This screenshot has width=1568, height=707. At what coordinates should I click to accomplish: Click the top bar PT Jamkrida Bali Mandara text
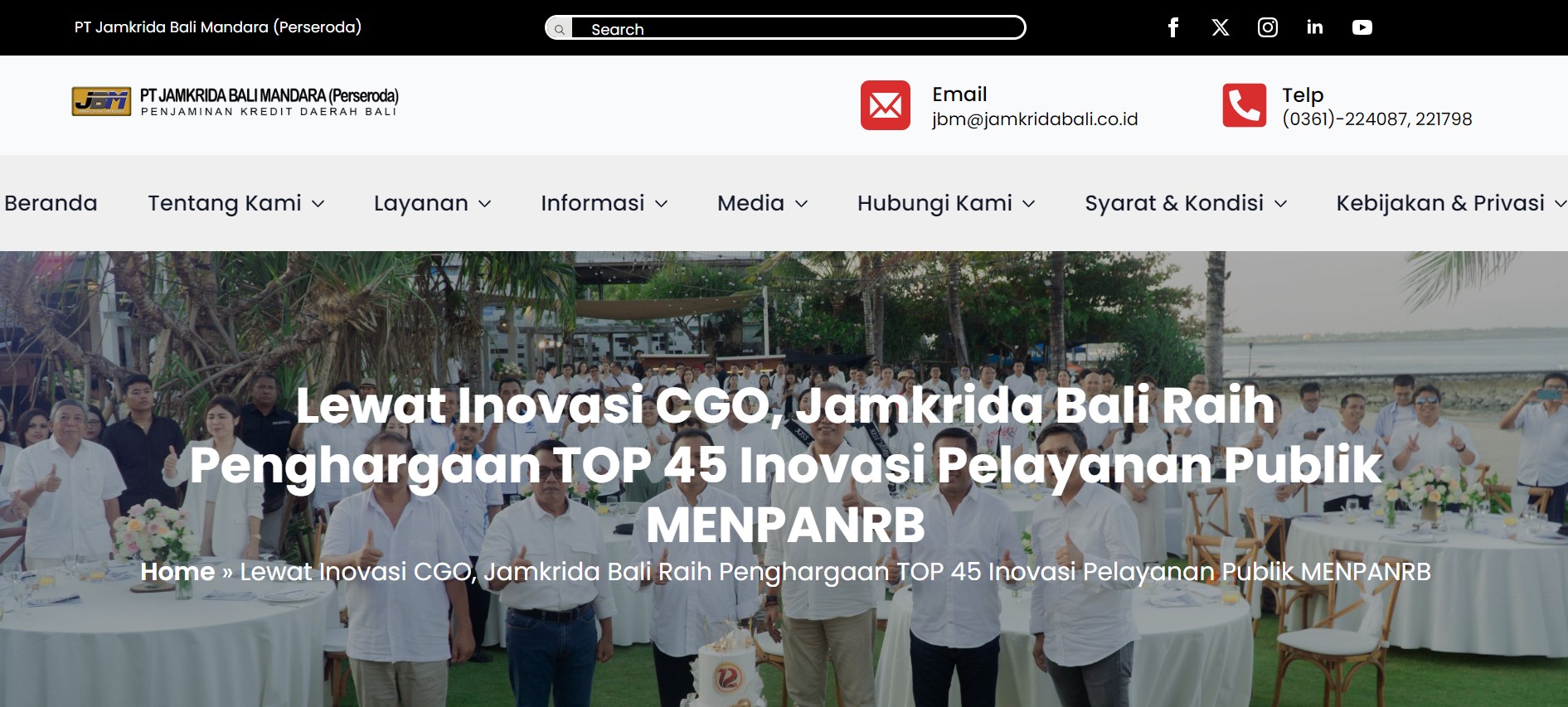pyautogui.click(x=218, y=27)
